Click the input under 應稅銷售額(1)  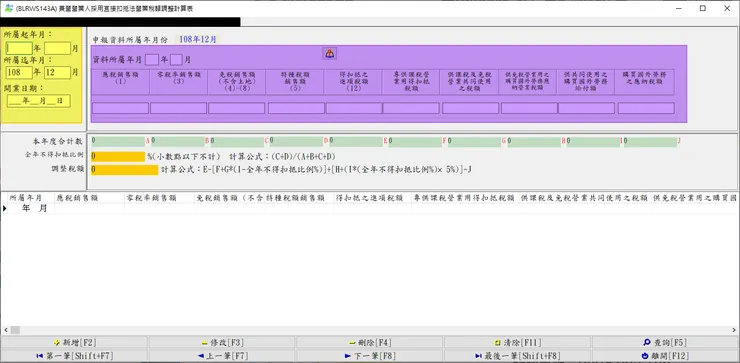120,108
